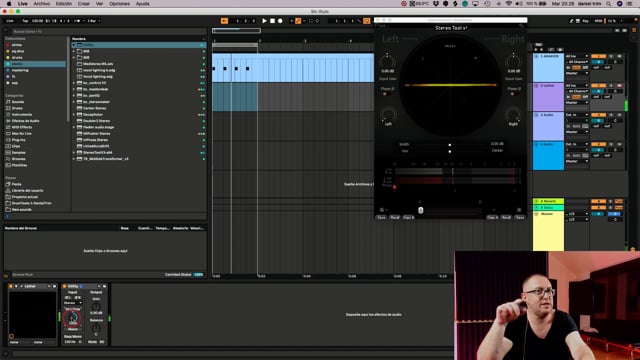This screenshot has width=640, height=360.
Task: Open the MIDI Effects category
Action: 22,127
